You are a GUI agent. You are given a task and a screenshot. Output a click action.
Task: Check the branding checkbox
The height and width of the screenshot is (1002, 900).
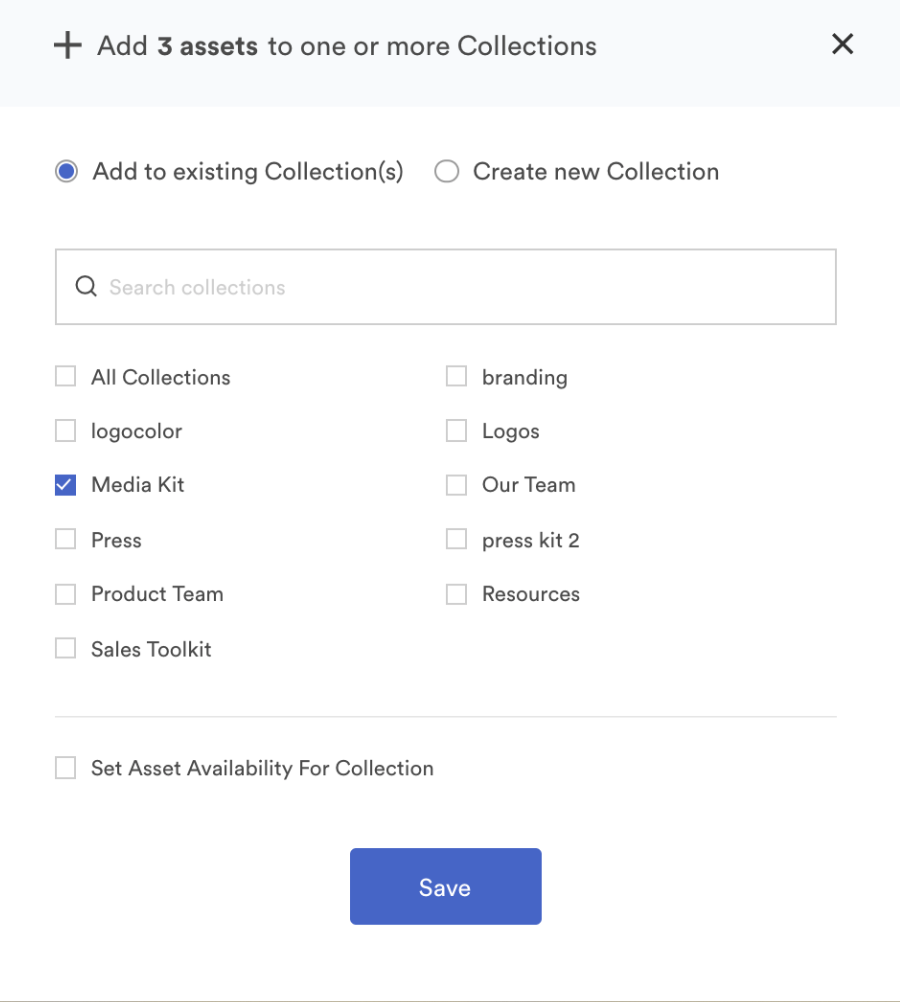[x=456, y=376]
